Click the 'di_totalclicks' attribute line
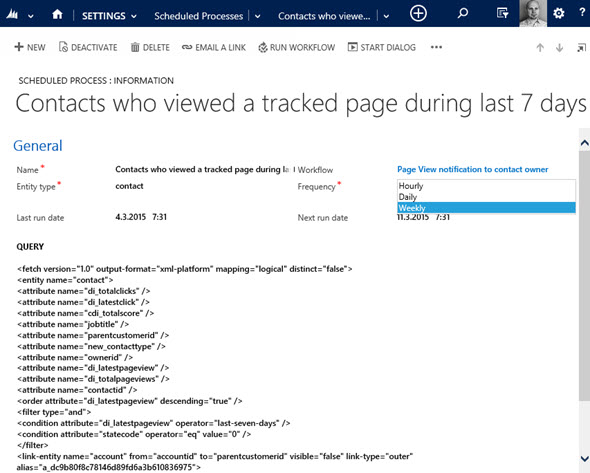The image size is (590, 473). 84,291
